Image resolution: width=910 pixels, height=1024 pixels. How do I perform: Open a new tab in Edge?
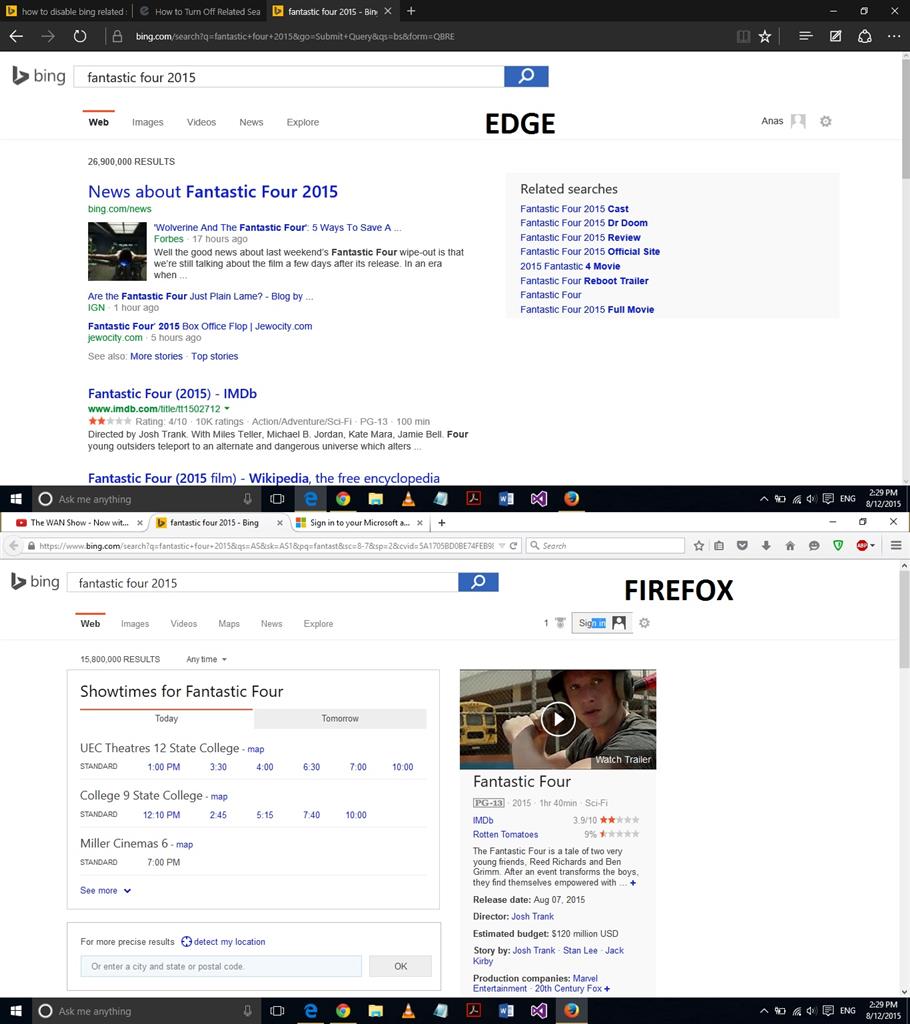[x=411, y=11]
